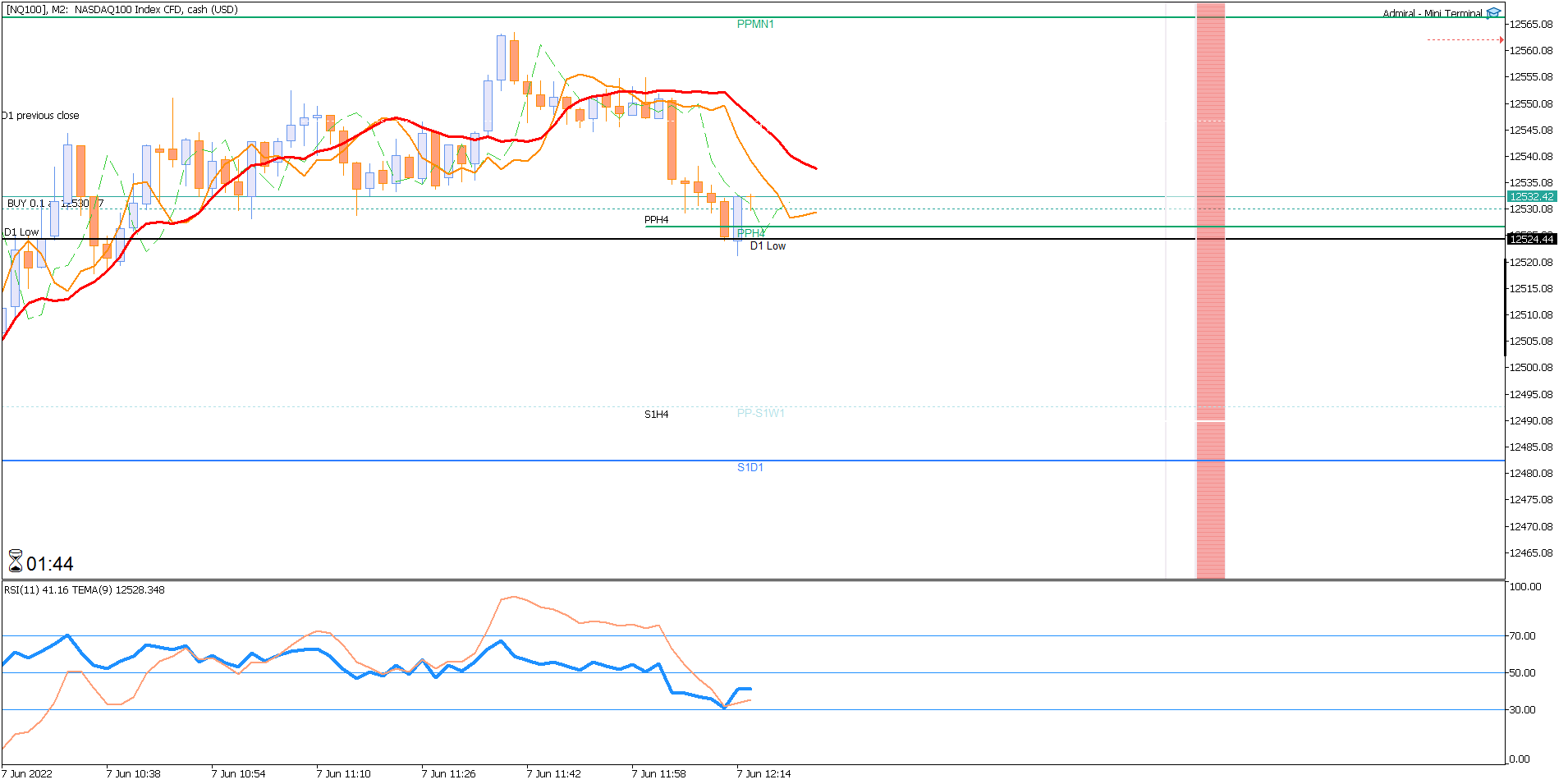The width and height of the screenshot is (1568, 784).
Task: Click the S1D1 support level label
Action: coord(750,467)
